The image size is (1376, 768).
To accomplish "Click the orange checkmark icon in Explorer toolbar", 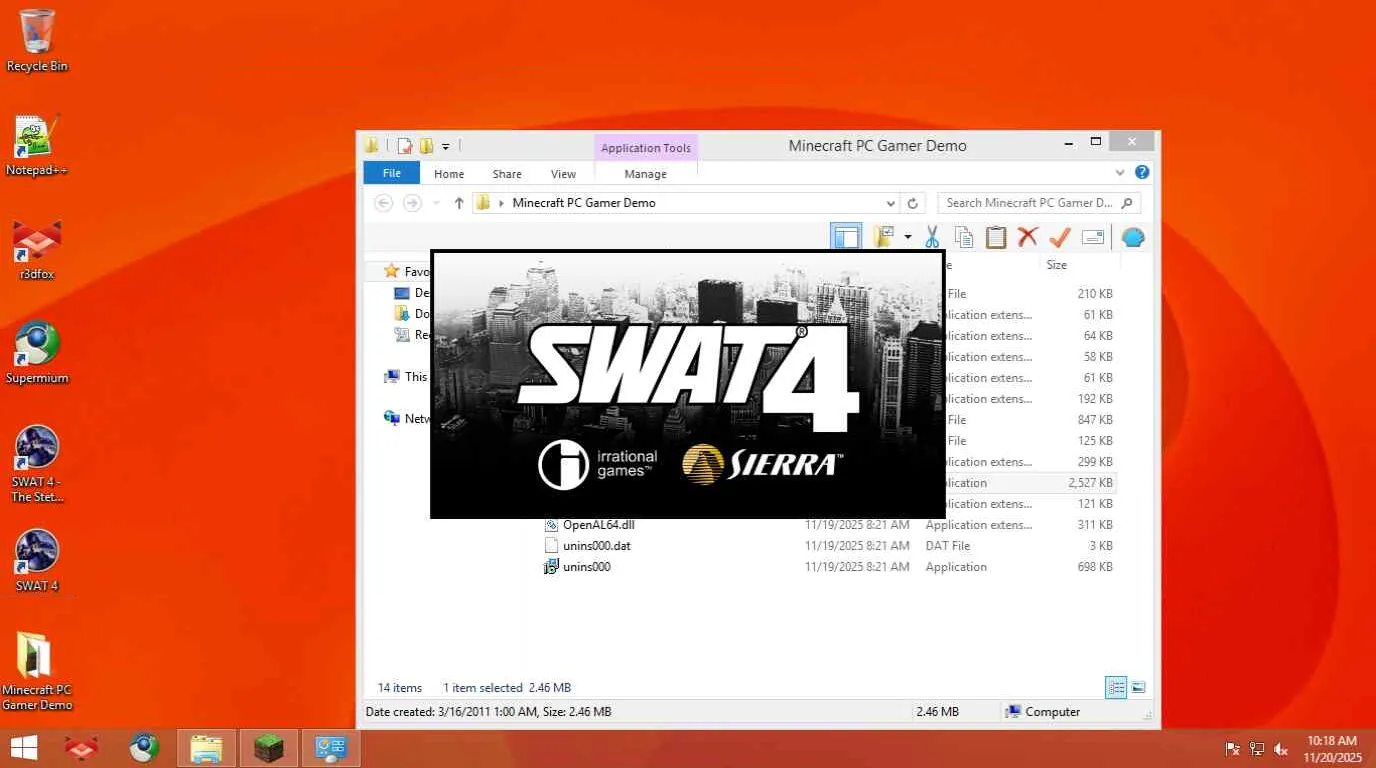I will tap(1060, 237).
